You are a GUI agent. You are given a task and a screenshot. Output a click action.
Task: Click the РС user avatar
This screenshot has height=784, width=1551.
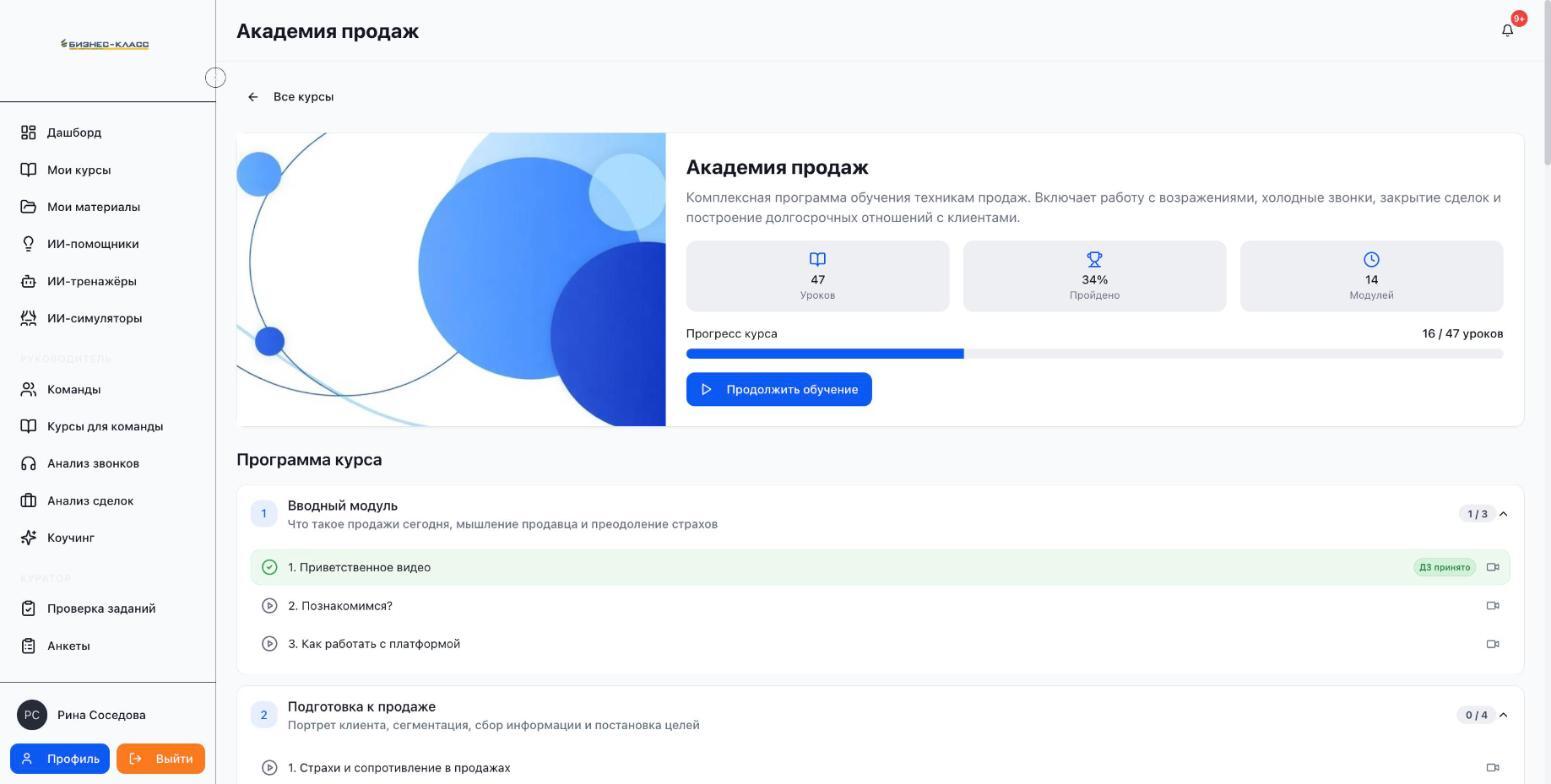coord(32,715)
